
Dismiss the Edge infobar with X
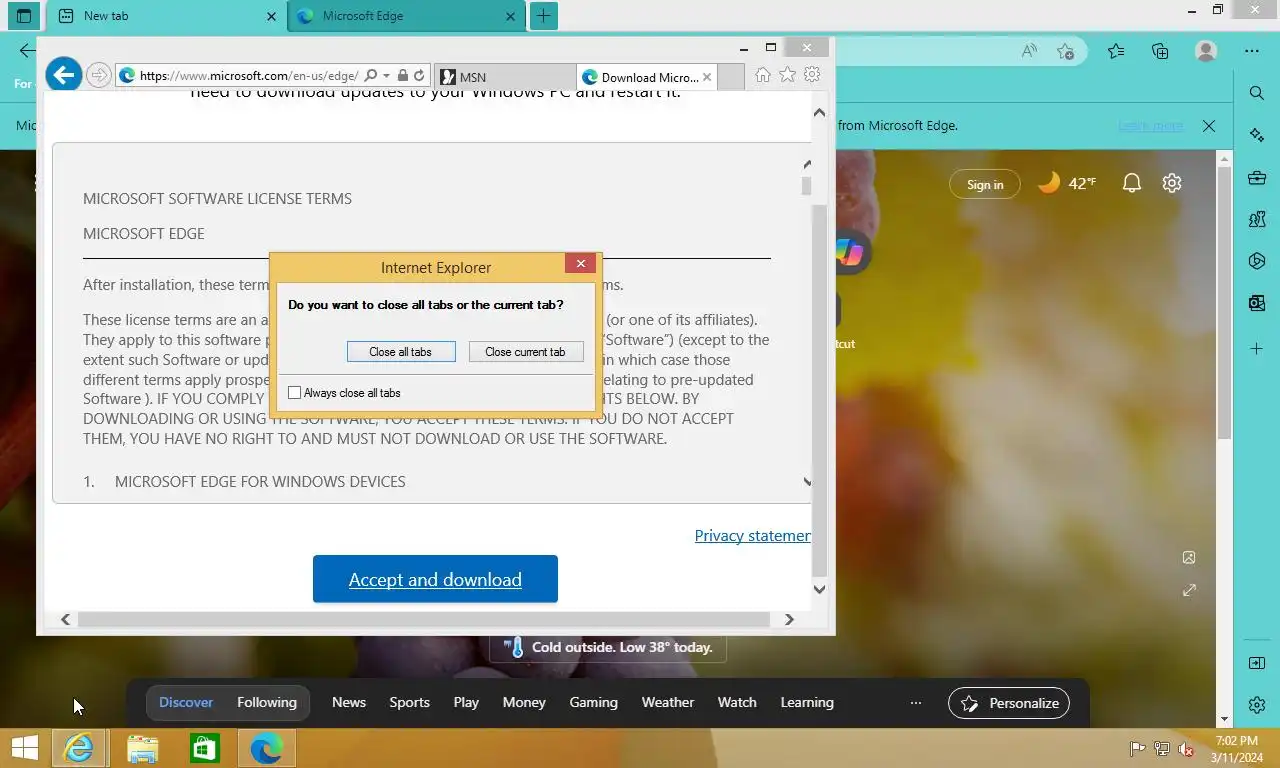(x=1209, y=126)
